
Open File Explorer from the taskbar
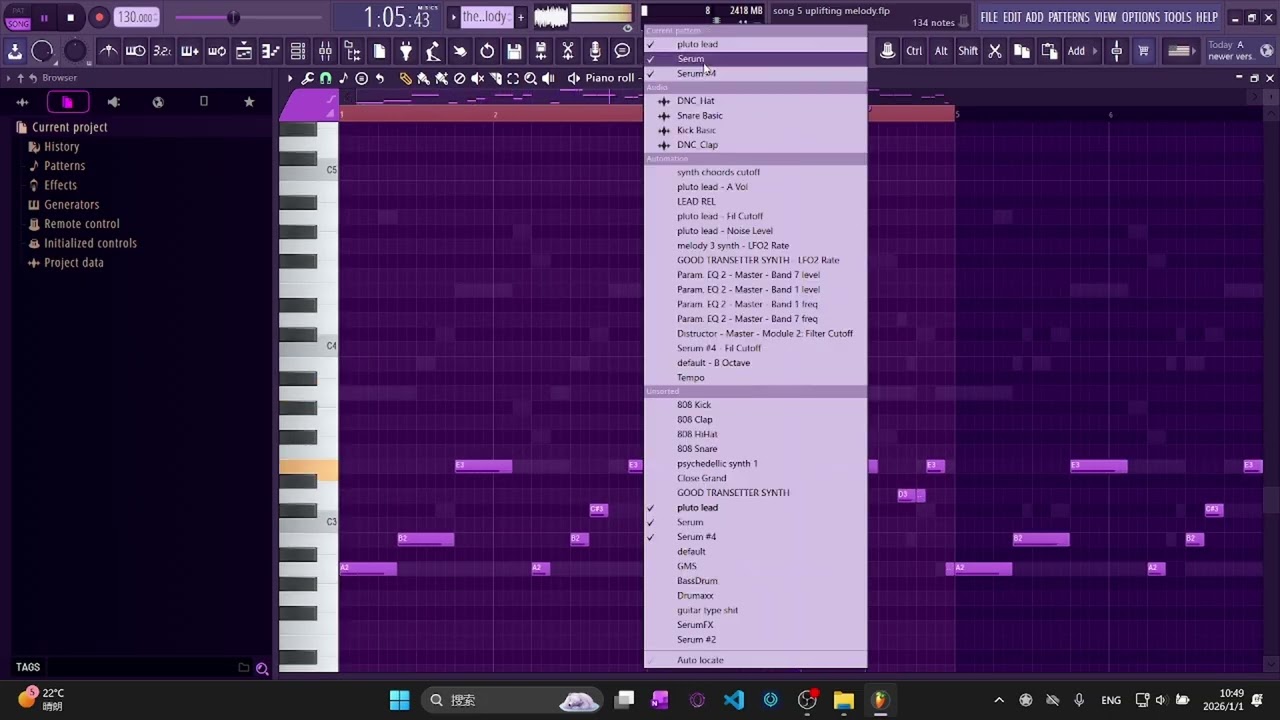(x=843, y=700)
